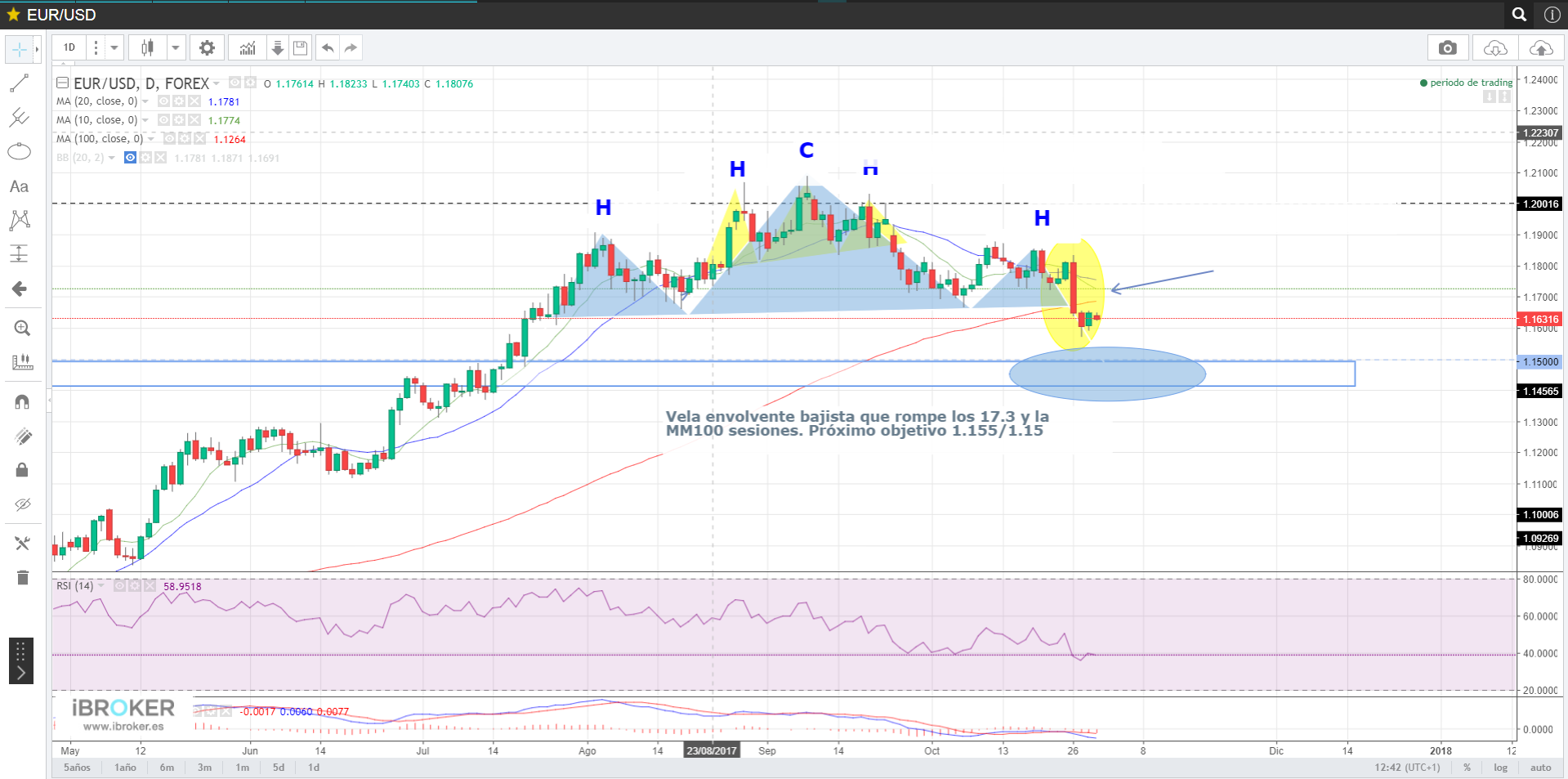1568x779 pixels.
Task: Click the save chart floppy disk icon
Action: 300,47
